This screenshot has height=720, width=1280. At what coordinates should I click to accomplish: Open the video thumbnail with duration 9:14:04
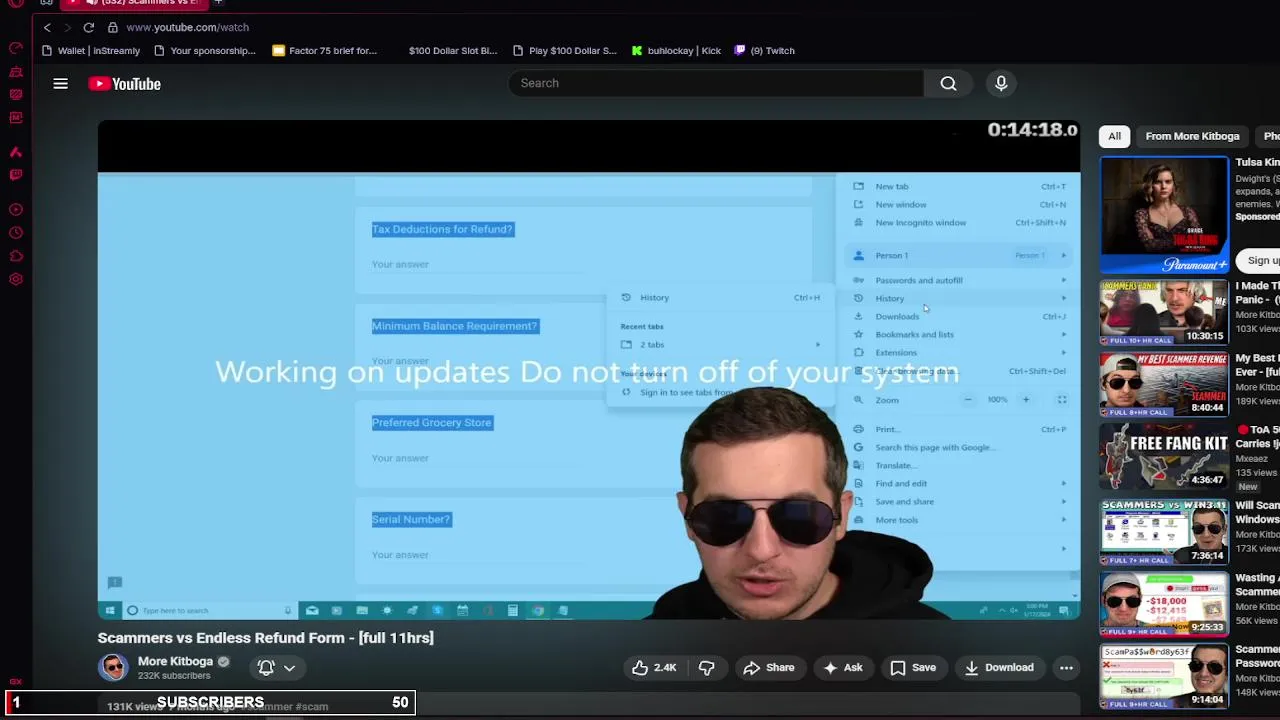(1164, 676)
